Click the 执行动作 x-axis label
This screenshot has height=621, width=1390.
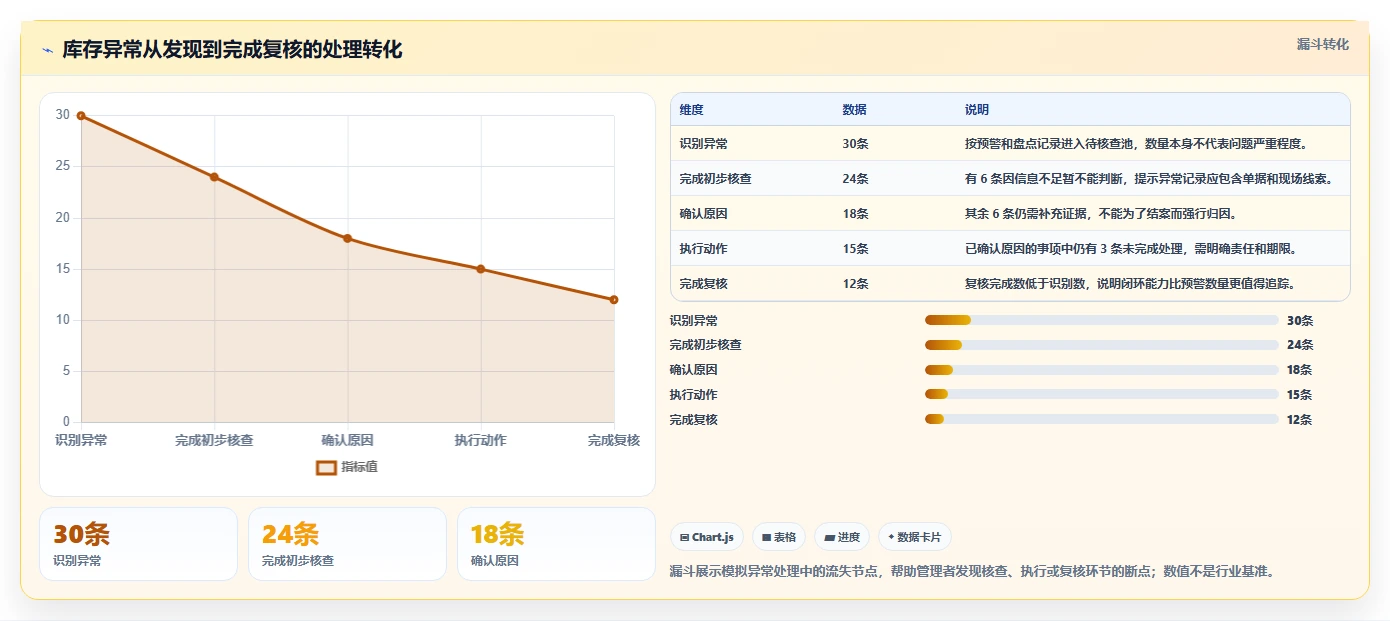pyautogui.click(x=481, y=440)
